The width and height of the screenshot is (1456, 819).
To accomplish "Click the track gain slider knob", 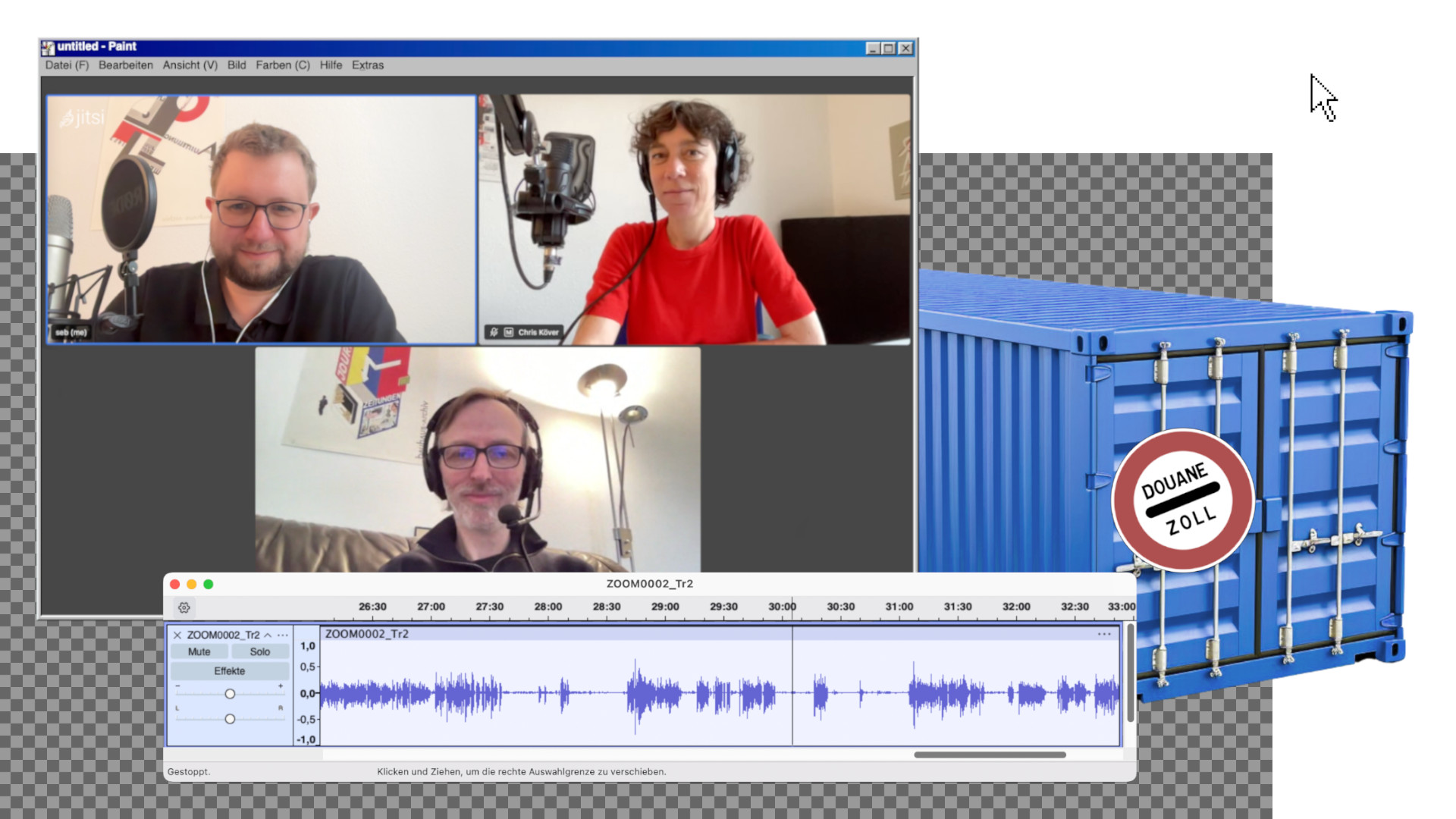I will click(230, 694).
